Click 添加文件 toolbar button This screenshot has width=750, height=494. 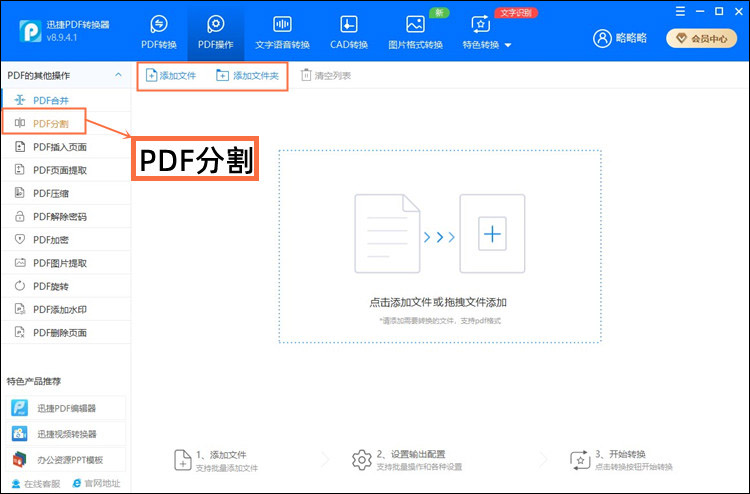point(171,76)
